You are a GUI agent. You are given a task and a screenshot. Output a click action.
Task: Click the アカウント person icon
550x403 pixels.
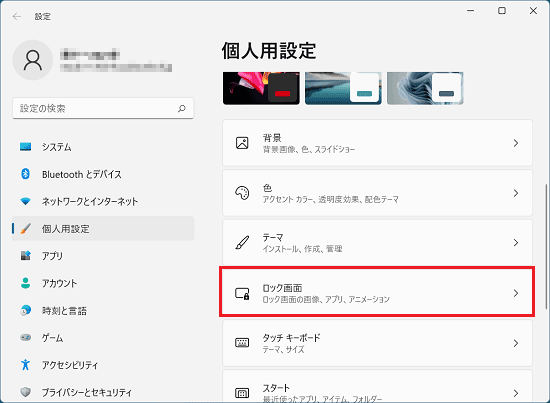pos(25,283)
